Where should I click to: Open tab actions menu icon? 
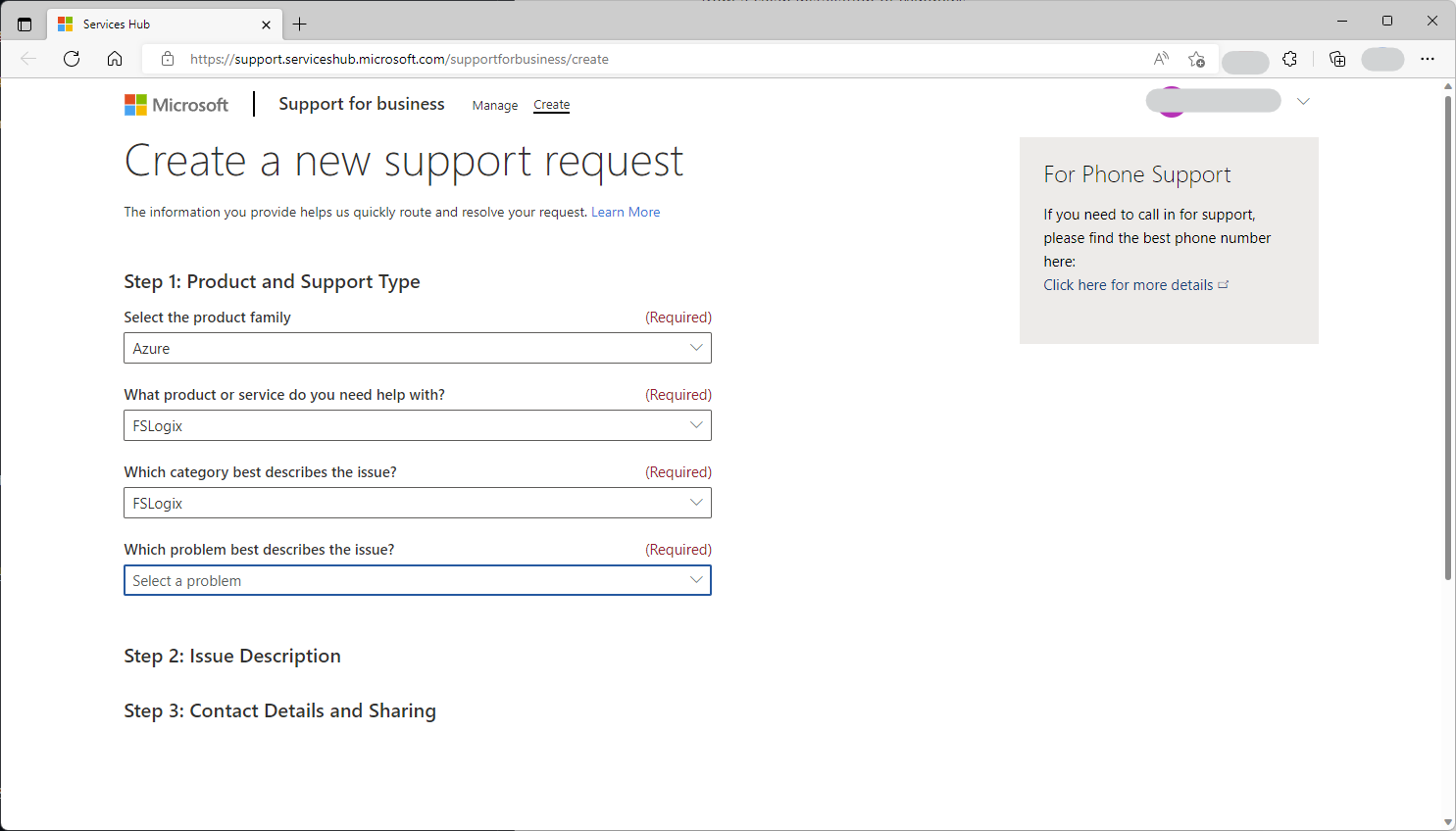25,24
